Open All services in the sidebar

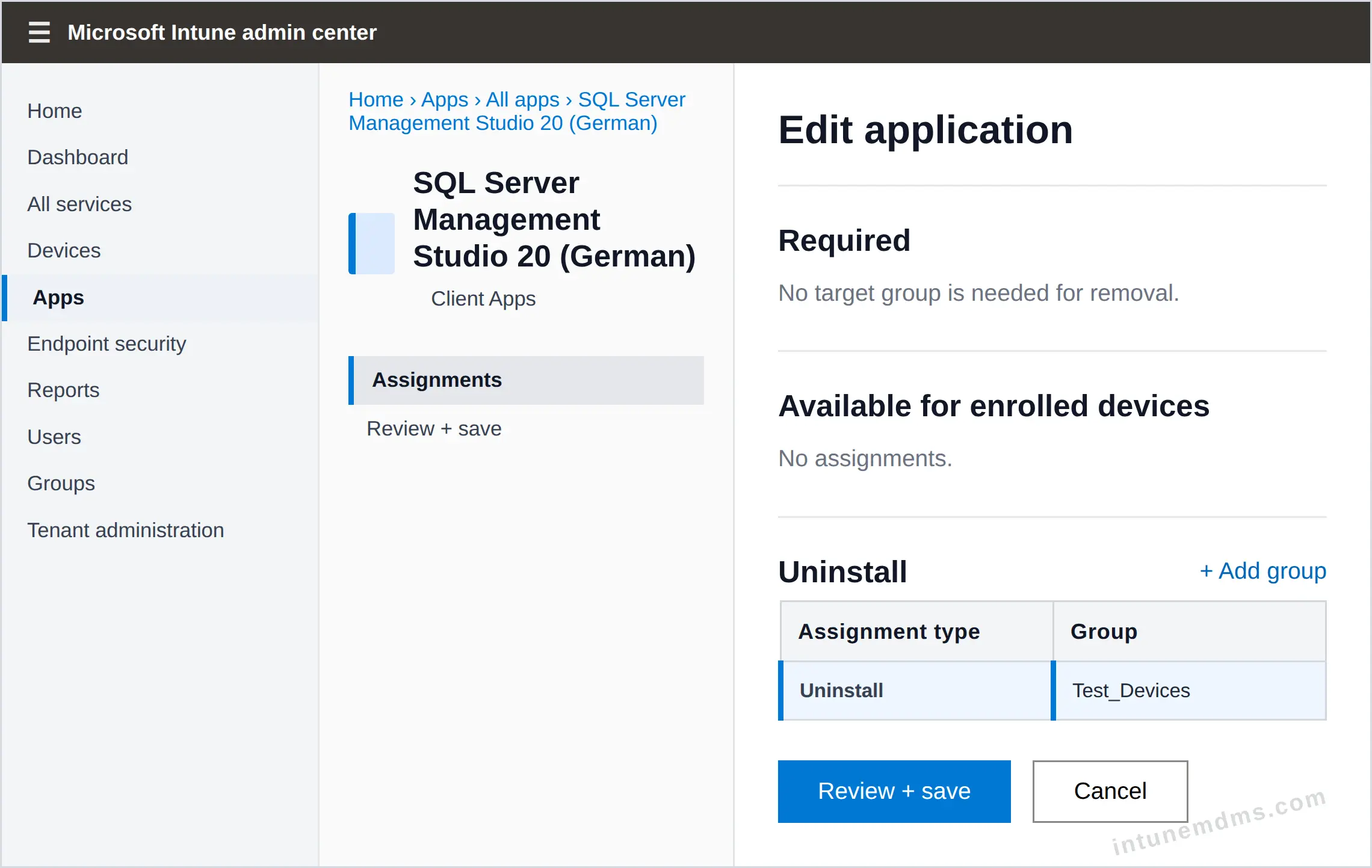(79, 204)
